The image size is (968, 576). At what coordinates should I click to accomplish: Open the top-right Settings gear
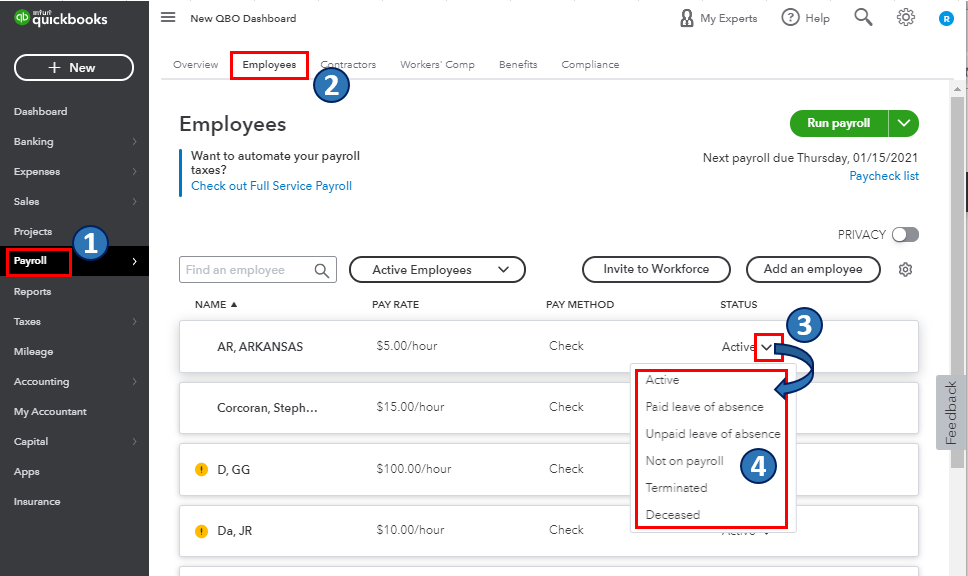click(906, 17)
